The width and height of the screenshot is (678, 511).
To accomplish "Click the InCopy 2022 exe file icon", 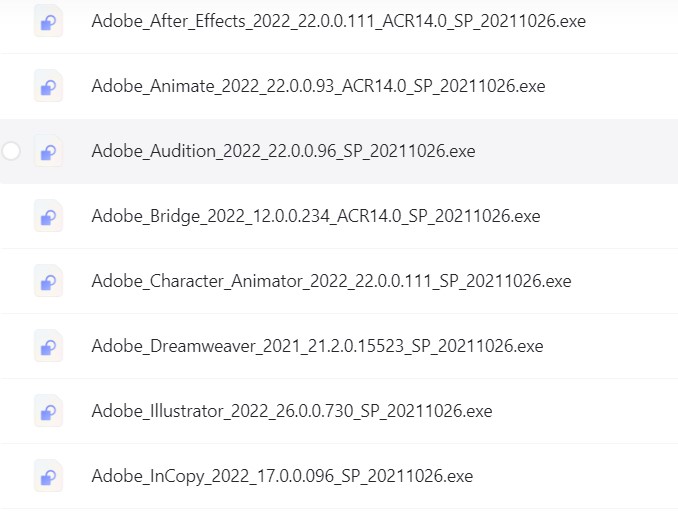I will click(48, 476).
